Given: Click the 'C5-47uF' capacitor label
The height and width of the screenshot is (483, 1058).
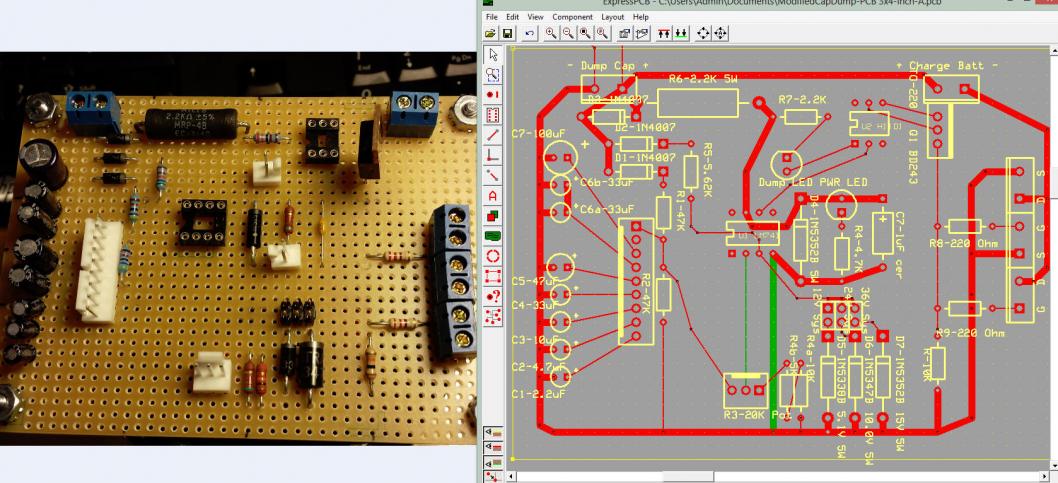Looking at the screenshot, I should [x=535, y=281].
